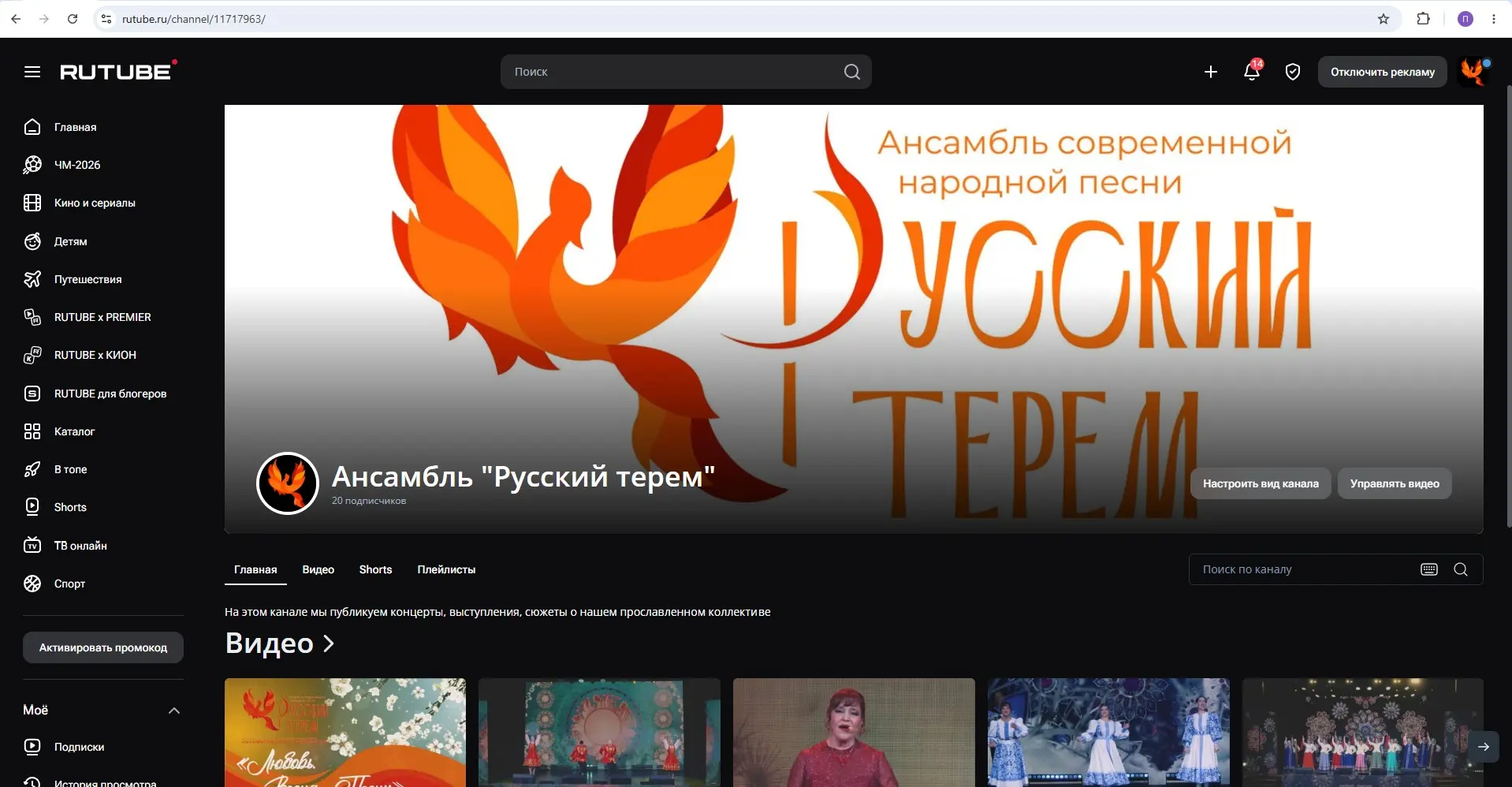Click the Спорт ball icon
Image resolution: width=1512 pixels, height=787 pixels.
tap(32, 584)
